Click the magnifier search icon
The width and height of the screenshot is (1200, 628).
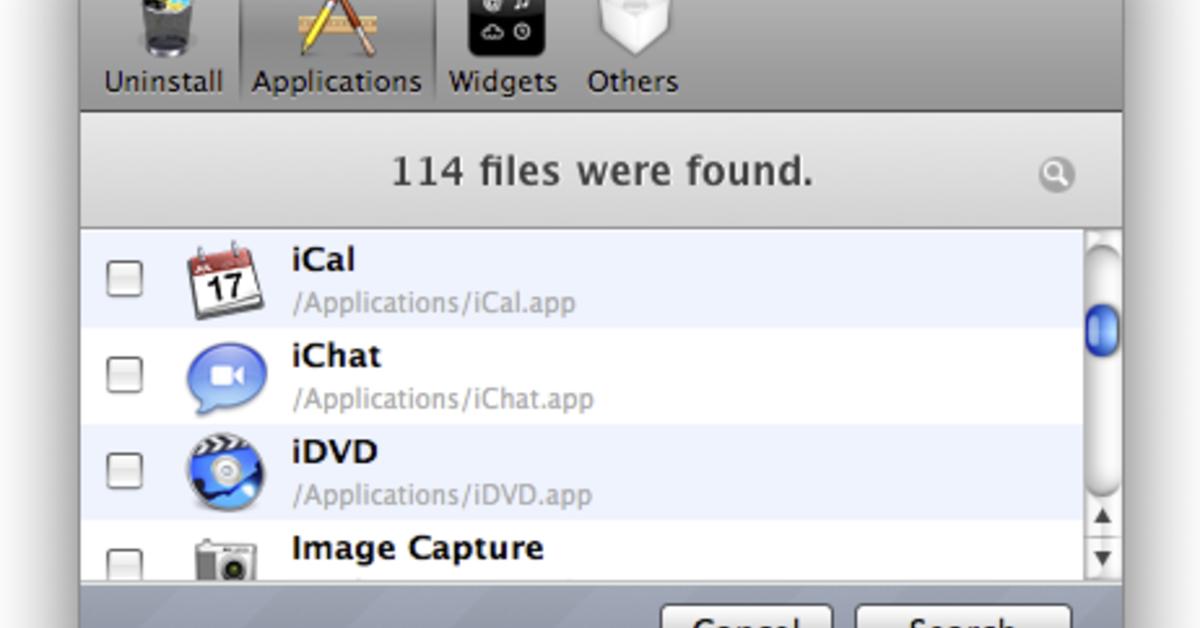[x=1056, y=175]
